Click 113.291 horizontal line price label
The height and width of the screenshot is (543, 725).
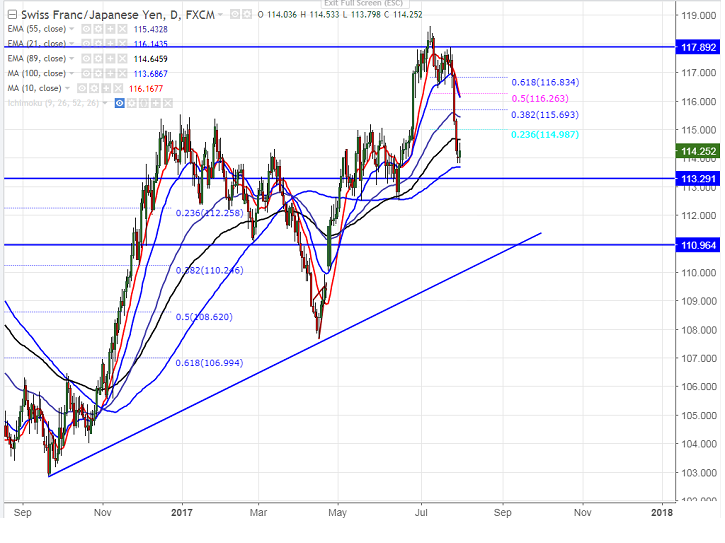(698, 179)
